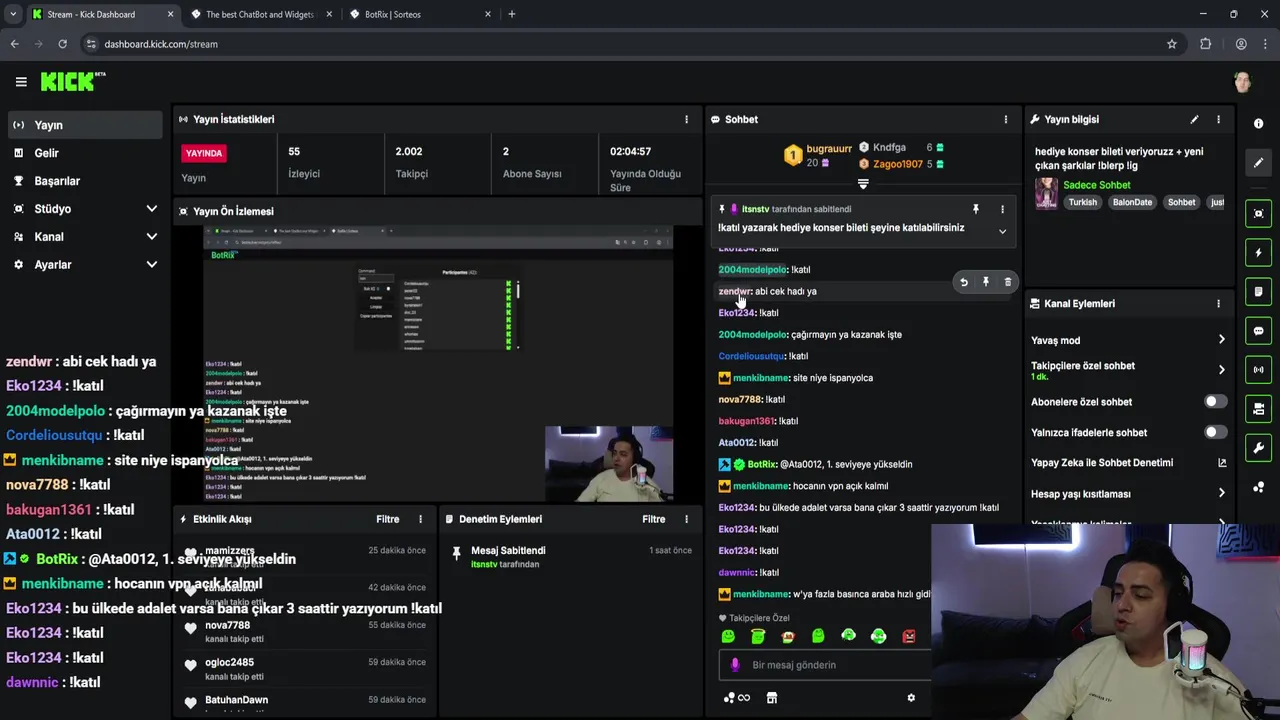Expand Ayarlar sidebar section
1280x720 pixels.
pos(151,265)
